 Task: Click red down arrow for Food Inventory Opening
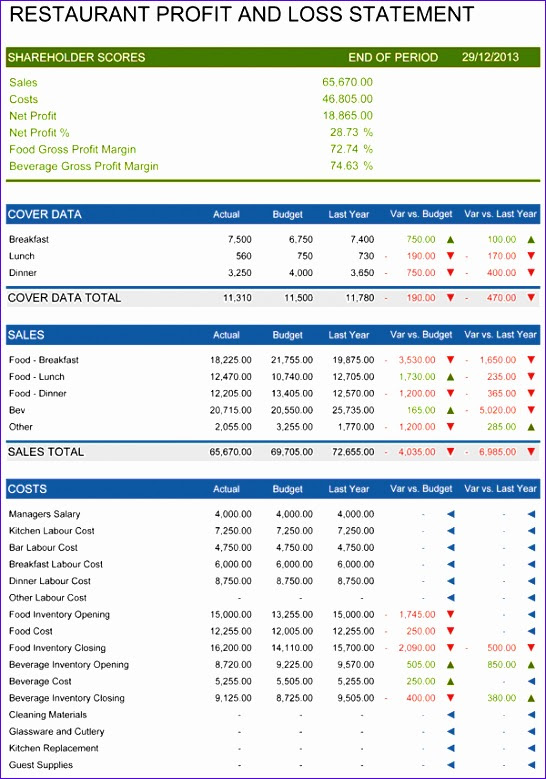(451, 615)
